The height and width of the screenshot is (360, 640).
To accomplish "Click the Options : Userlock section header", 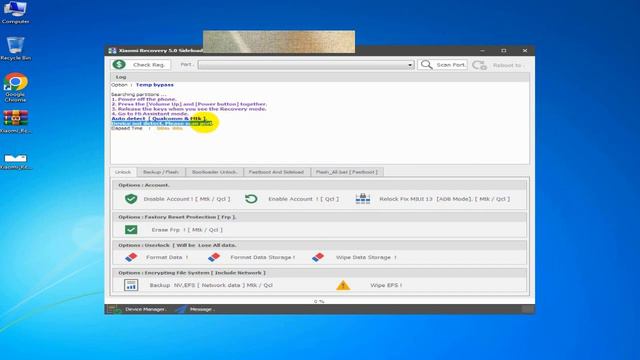I will [x=320, y=245].
